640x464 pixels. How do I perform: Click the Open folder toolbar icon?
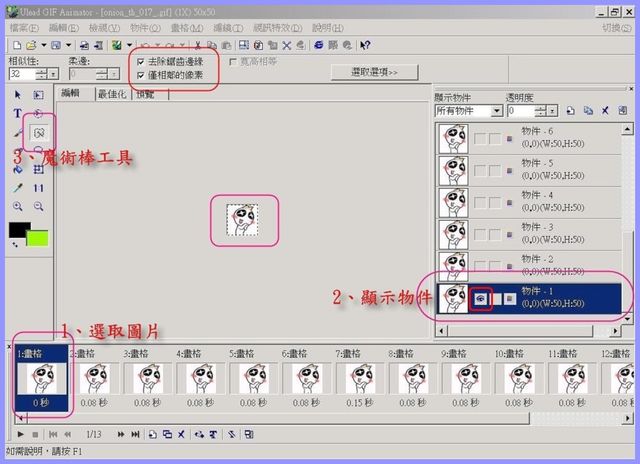(31, 45)
